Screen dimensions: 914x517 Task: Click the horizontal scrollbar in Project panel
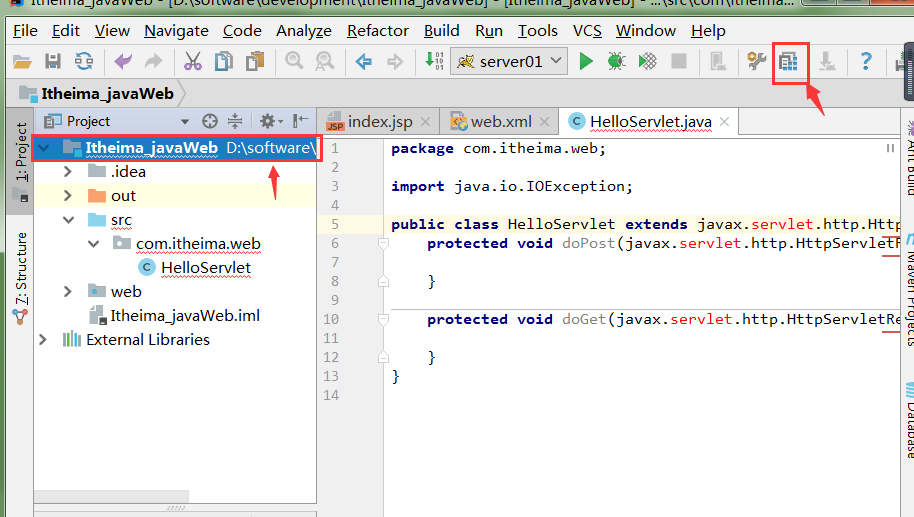point(111,496)
